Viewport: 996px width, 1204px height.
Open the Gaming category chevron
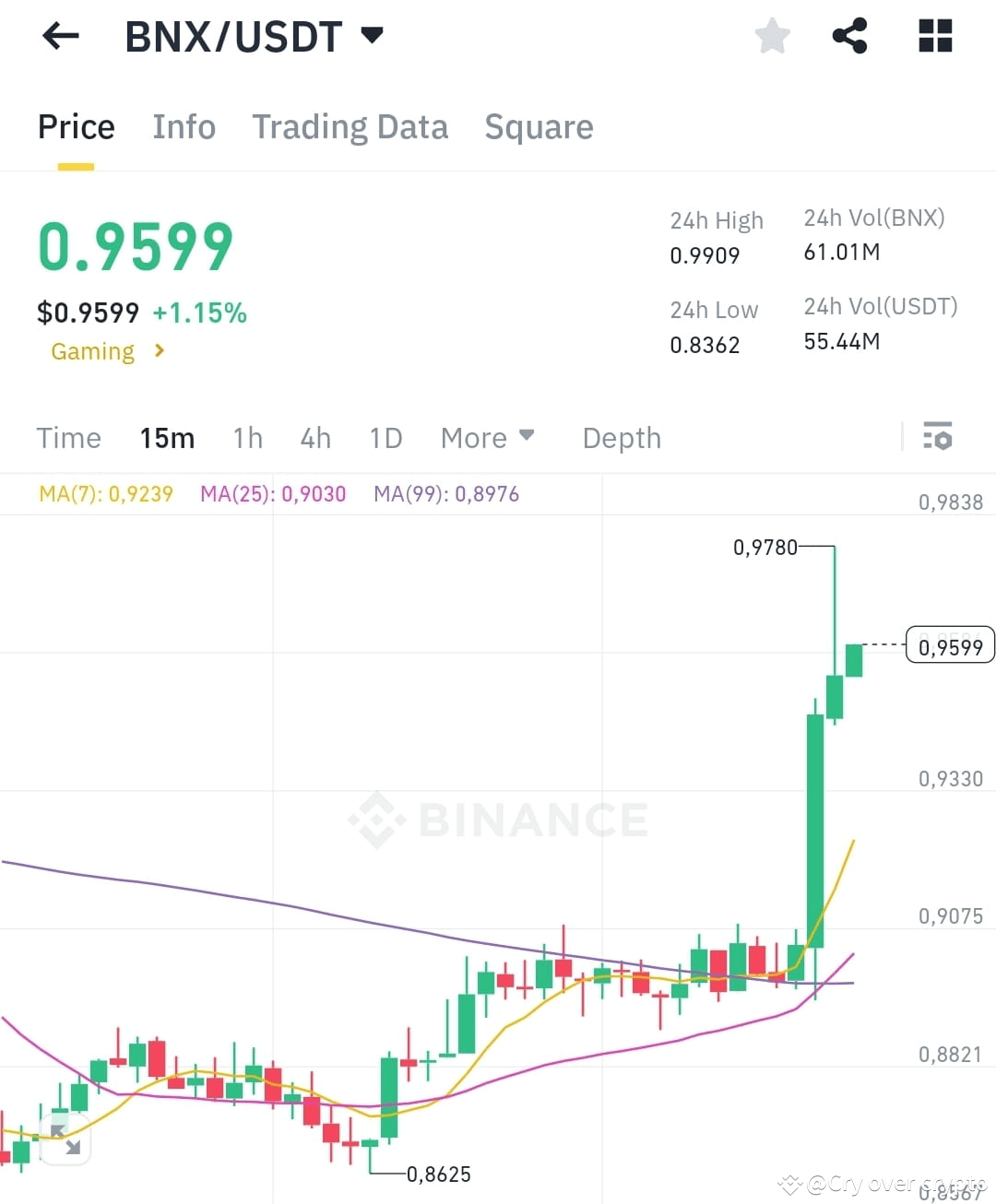[x=160, y=350]
